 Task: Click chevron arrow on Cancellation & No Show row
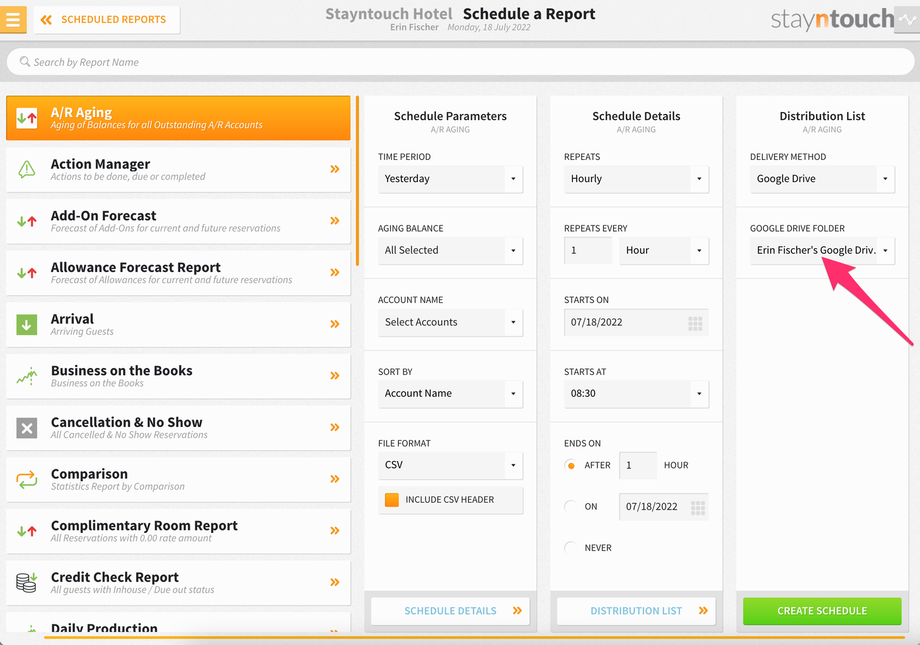tap(334, 427)
